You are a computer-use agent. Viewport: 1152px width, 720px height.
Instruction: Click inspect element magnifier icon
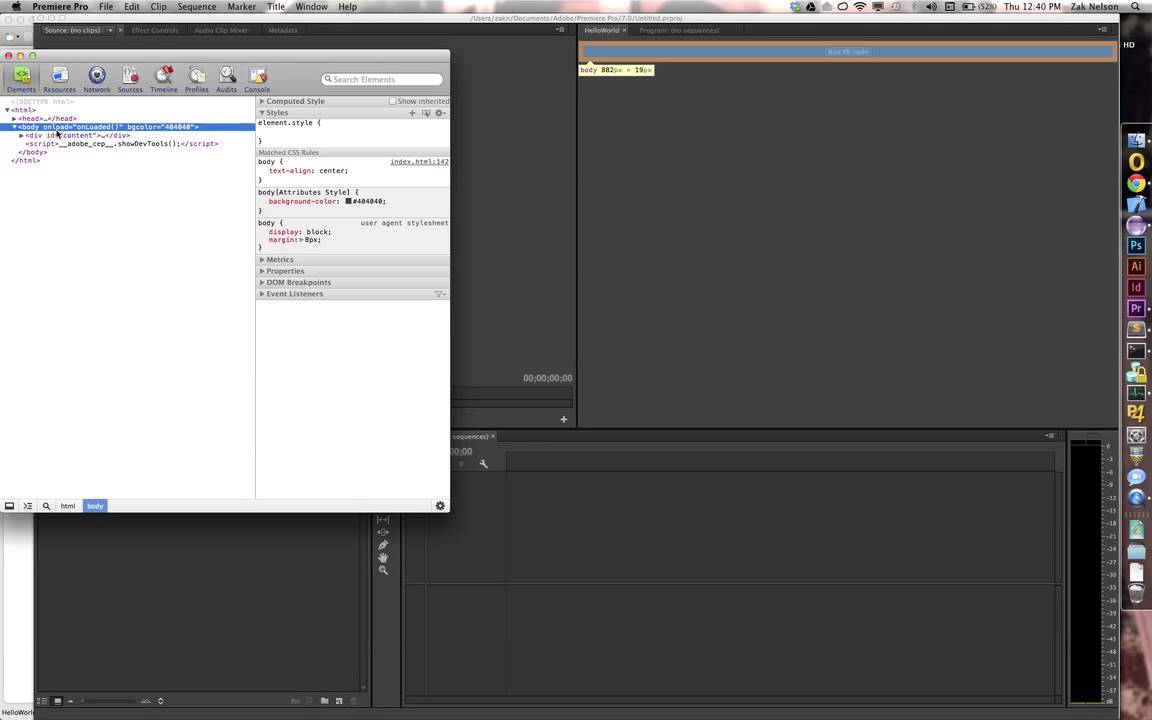click(x=46, y=506)
